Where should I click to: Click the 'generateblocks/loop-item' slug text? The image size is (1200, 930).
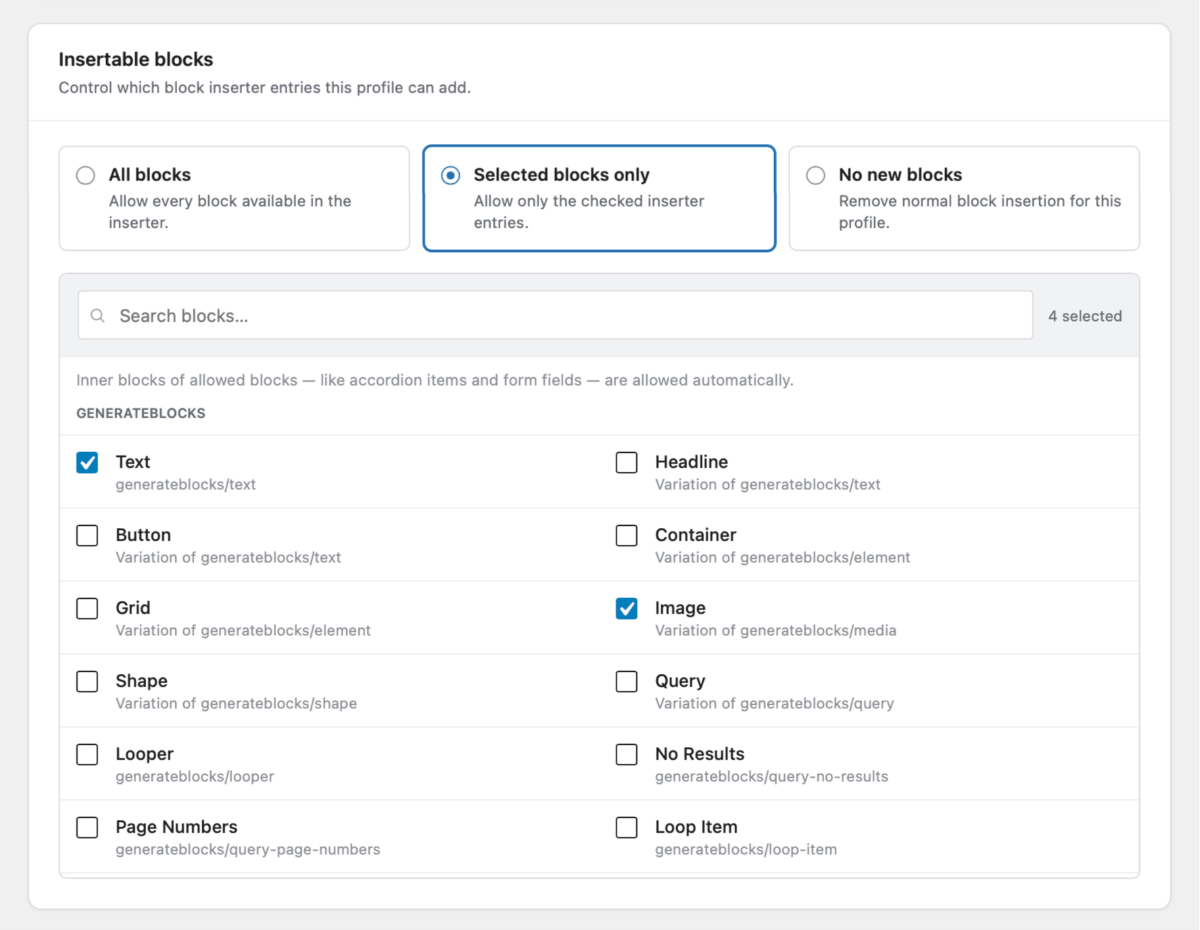point(746,850)
